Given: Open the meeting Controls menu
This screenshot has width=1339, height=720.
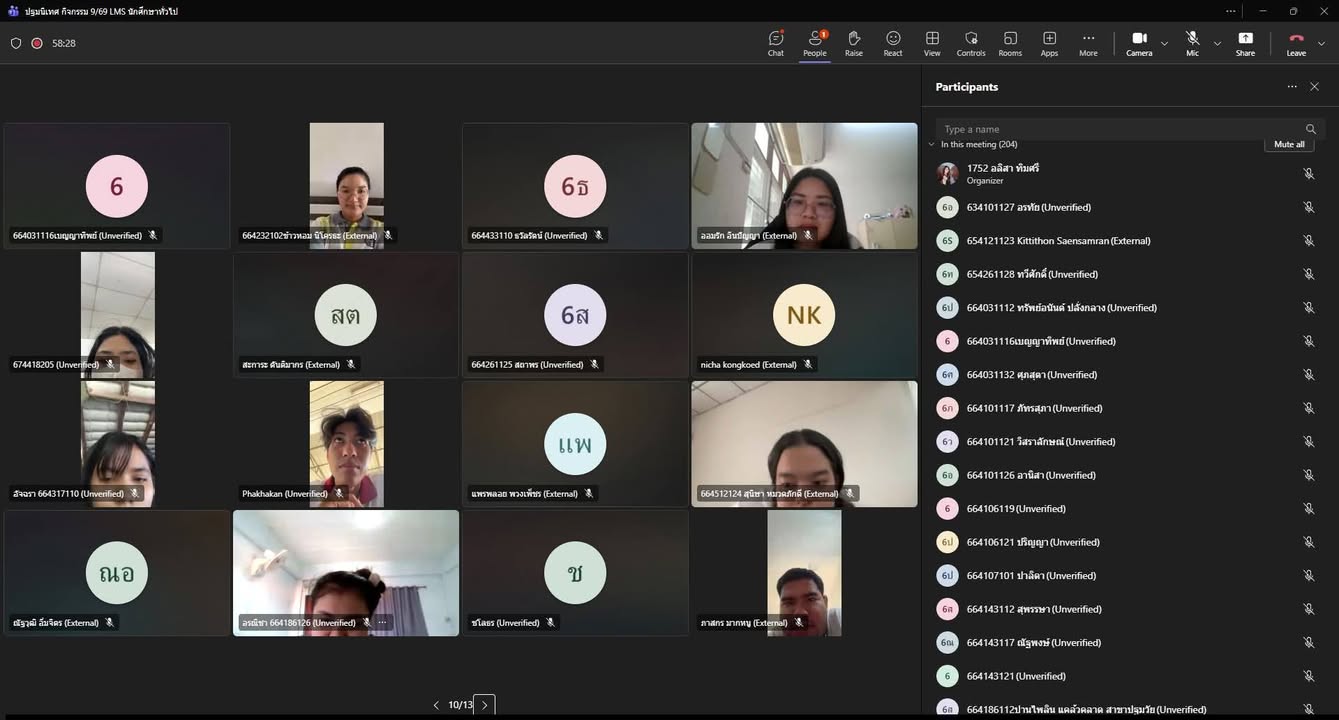Looking at the screenshot, I should [x=971, y=43].
